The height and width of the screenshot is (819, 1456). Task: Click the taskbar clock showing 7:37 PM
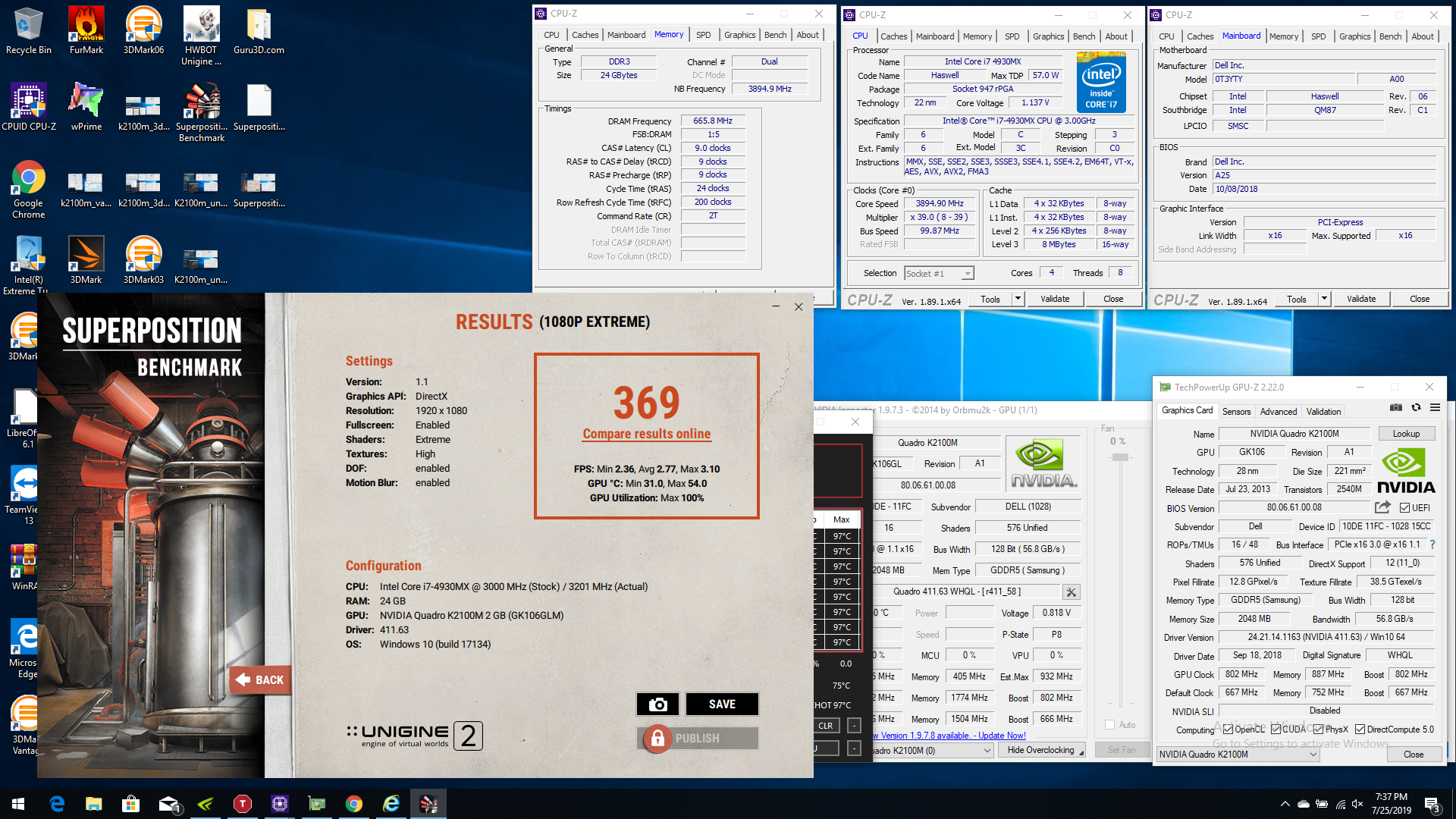click(1392, 804)
